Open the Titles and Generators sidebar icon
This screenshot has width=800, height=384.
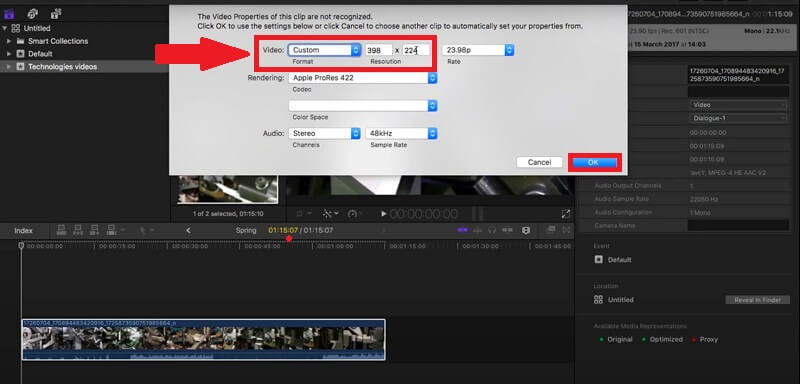pyautogui.click(x=56, y=14)
